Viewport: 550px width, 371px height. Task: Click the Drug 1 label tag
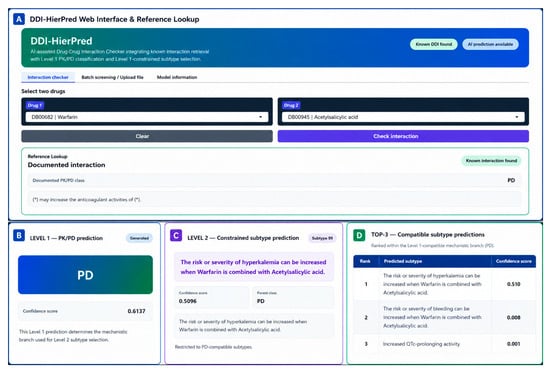point(34,105)
